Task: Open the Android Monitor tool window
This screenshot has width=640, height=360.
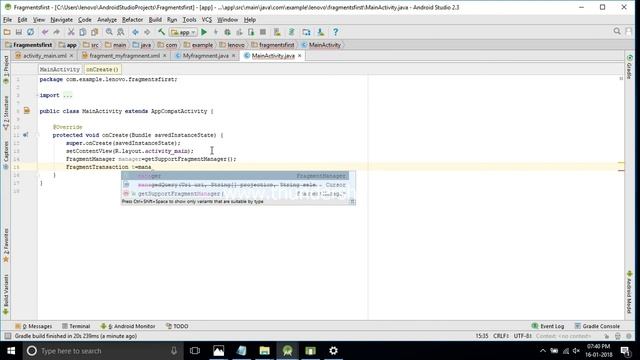Action: 128,326
